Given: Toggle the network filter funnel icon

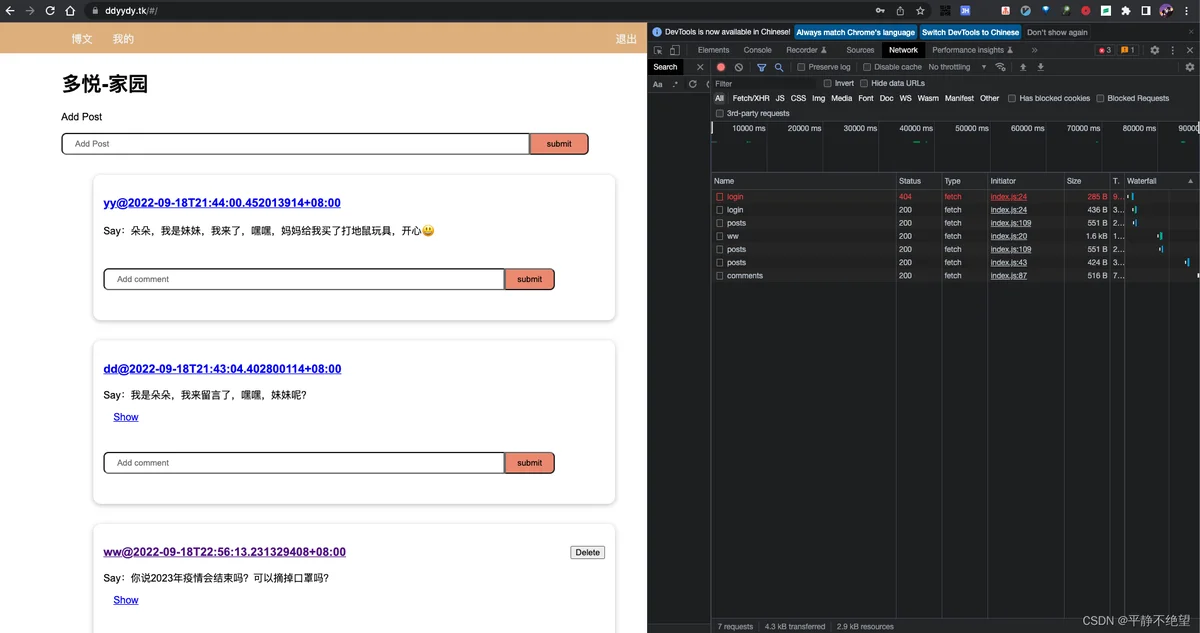Looking at the screenshot, I should click(761, 67).
